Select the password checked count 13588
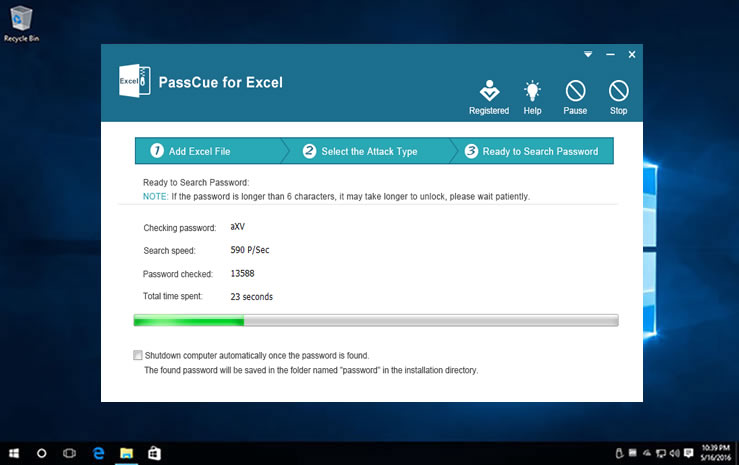This screenshot has width=739, height=465. pyautogui.click(x=242, y=273)
